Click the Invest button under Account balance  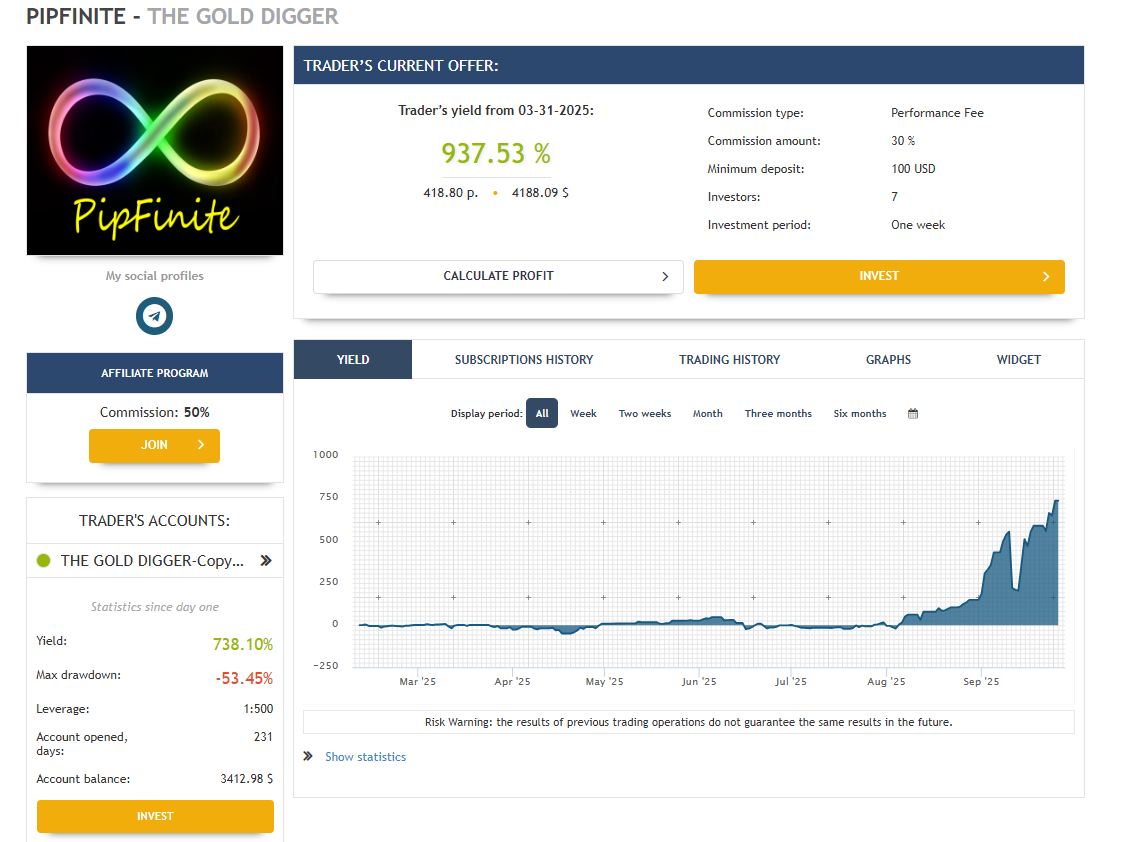(x=155, y=816)
